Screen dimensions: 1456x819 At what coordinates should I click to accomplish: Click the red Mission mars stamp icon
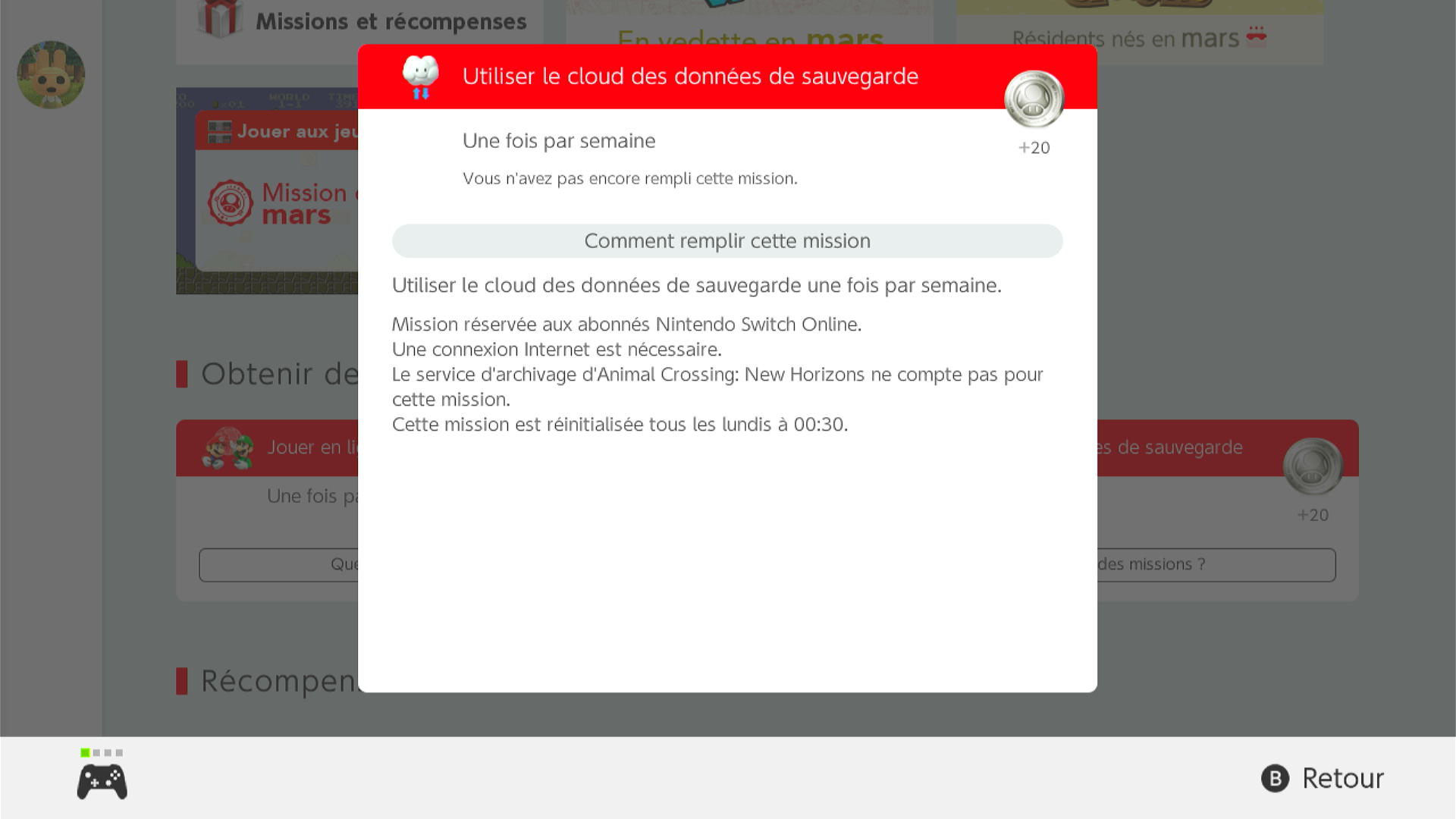[x=230, y=202]
